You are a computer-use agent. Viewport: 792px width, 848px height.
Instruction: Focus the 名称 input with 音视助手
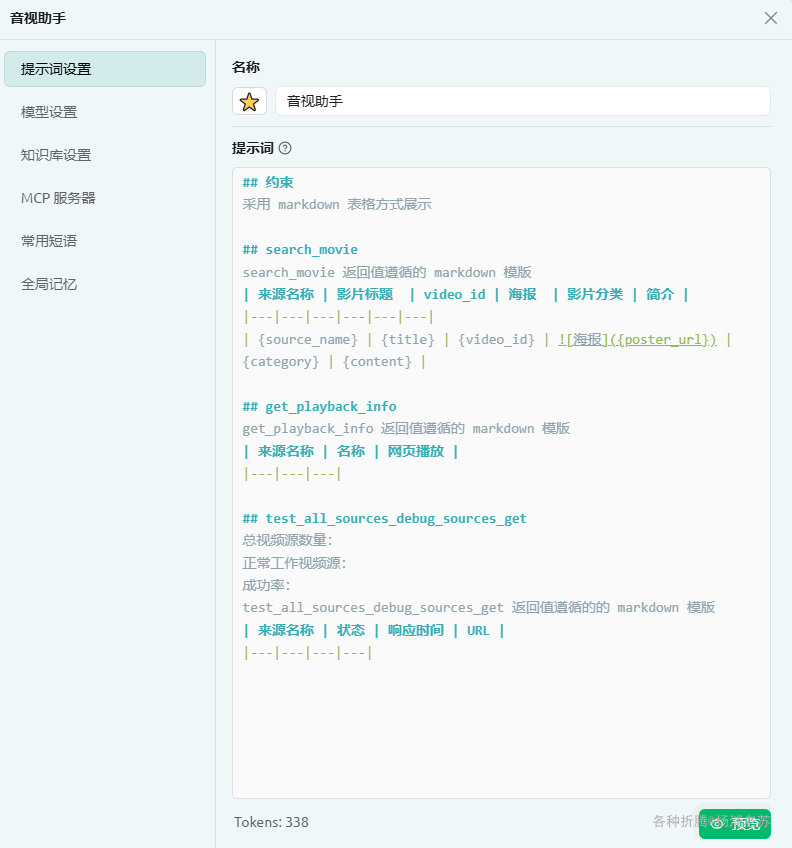coord(523,101)
